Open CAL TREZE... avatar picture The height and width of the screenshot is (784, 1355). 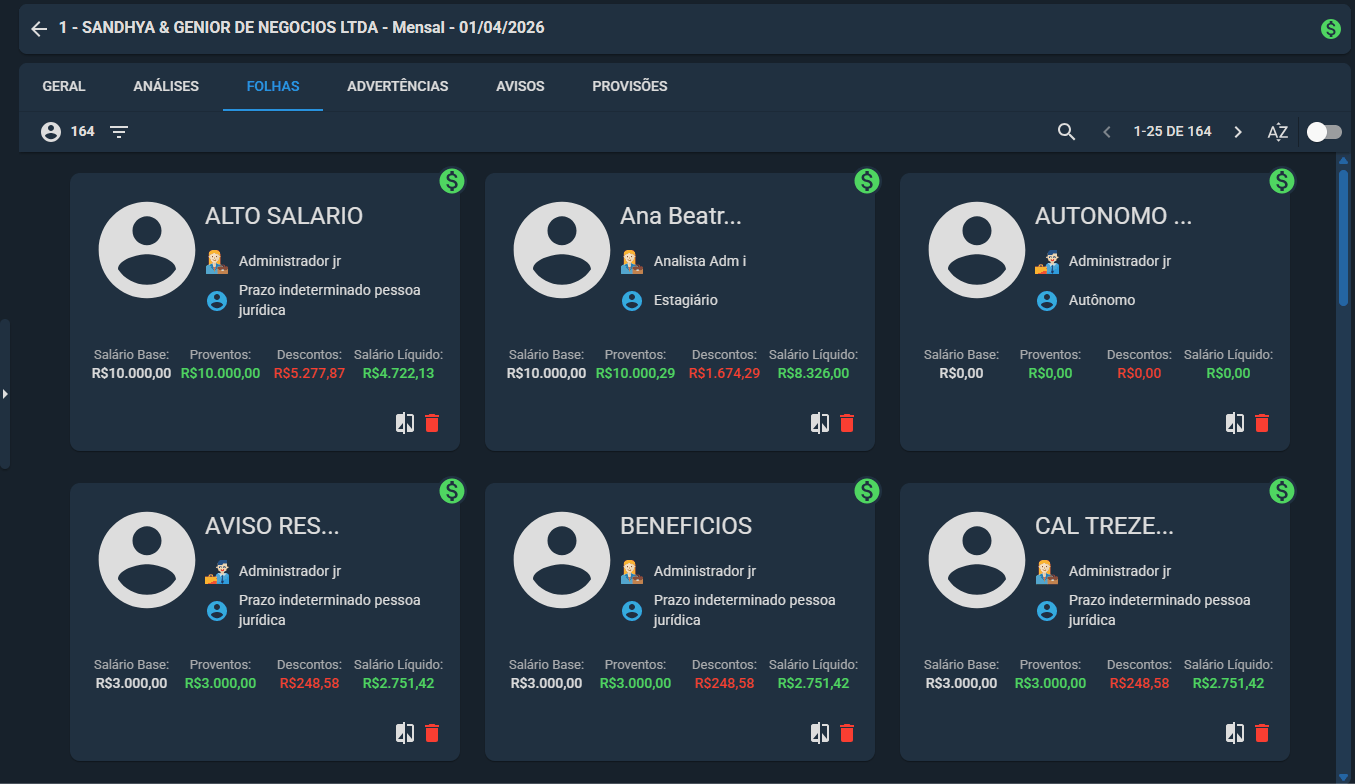pos(977,560)
